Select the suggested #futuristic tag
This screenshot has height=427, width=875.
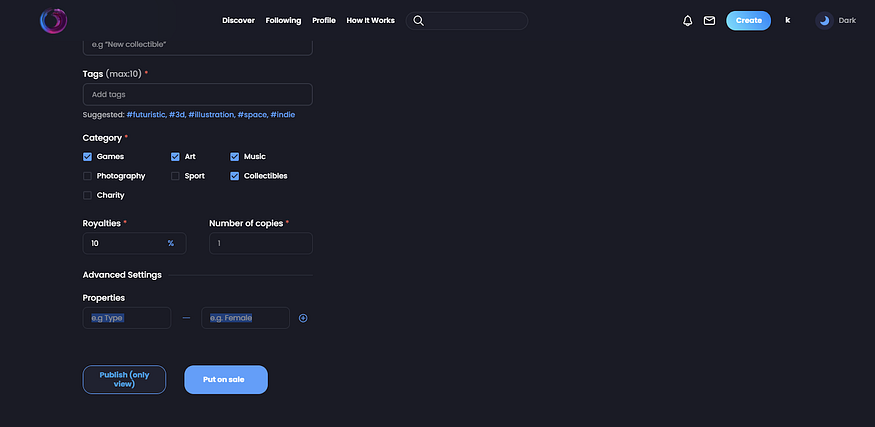(x=146, y=114)
